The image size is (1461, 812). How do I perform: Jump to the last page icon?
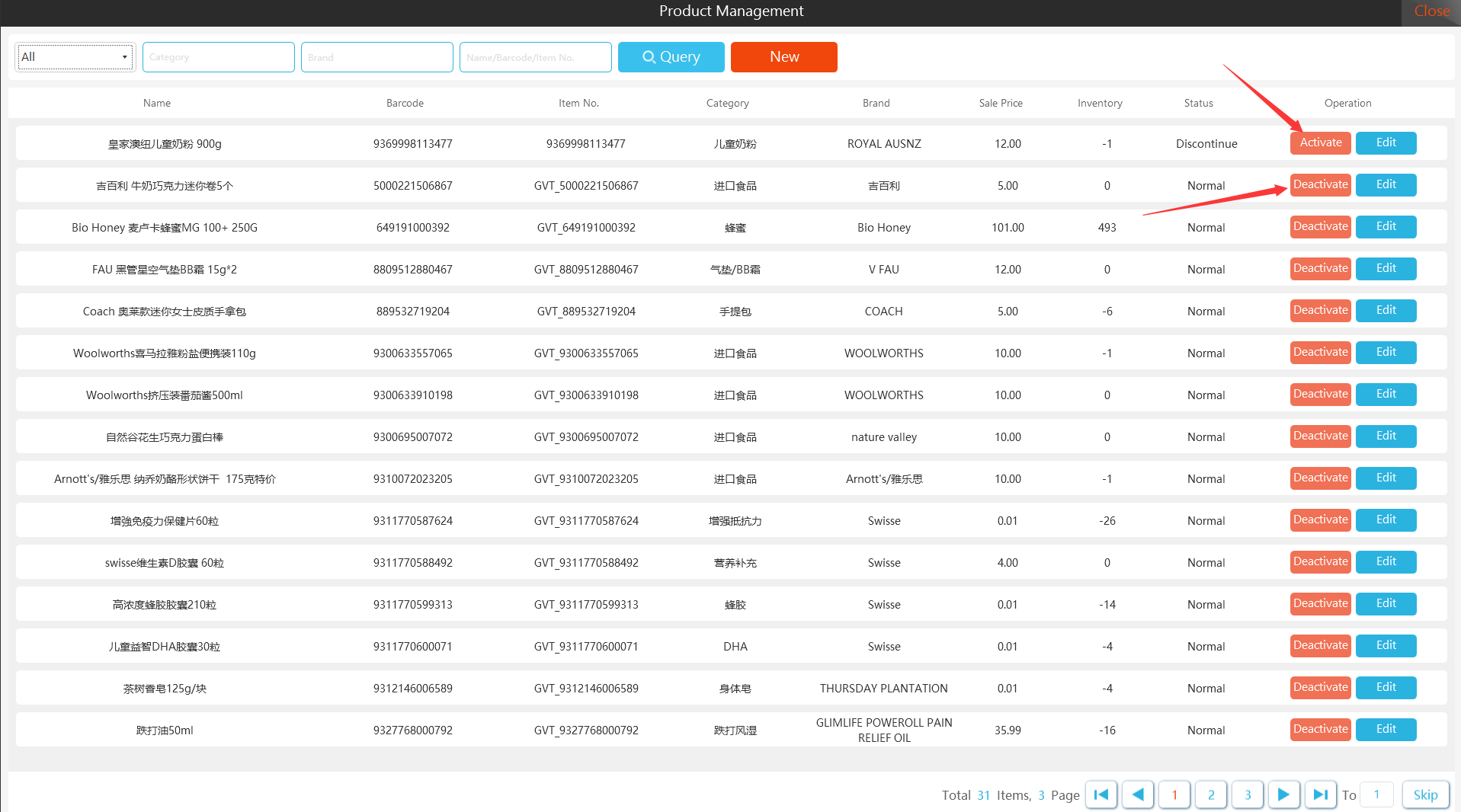pos(1321,794)
